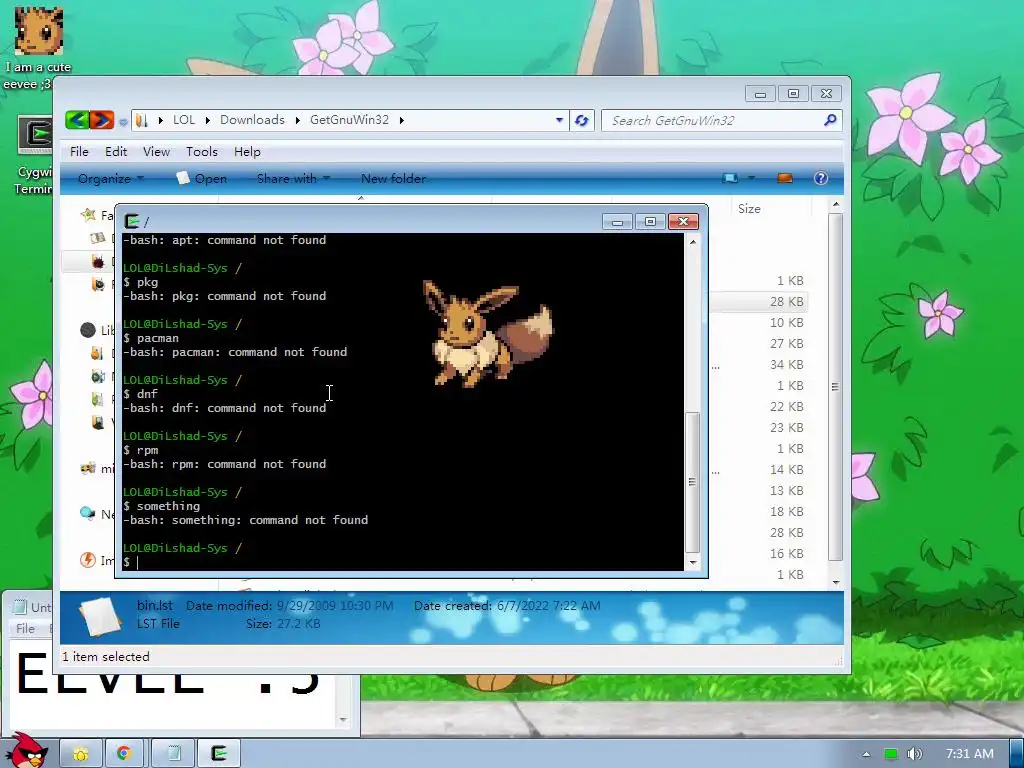The width and height of the screenshot is (1024, 768).
Task: Click the 14 KB size entry
Action: [786, 470]
